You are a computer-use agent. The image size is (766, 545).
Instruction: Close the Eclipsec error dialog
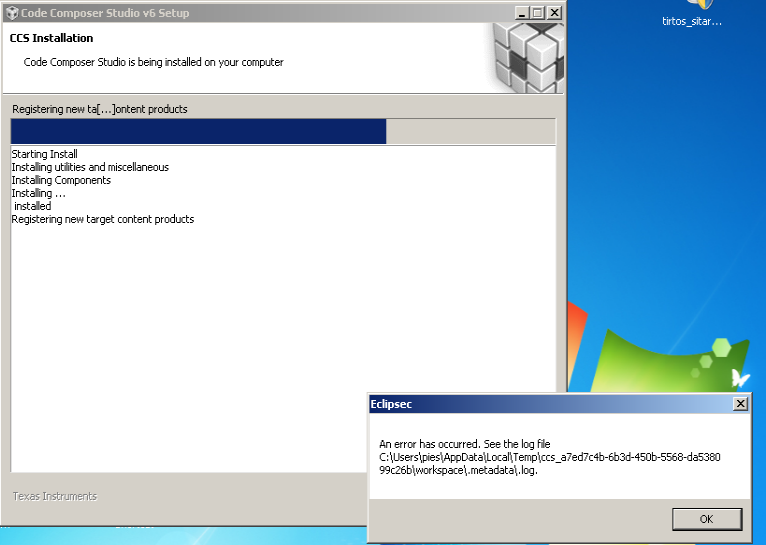pyautogui.click(x=741, y=404)
